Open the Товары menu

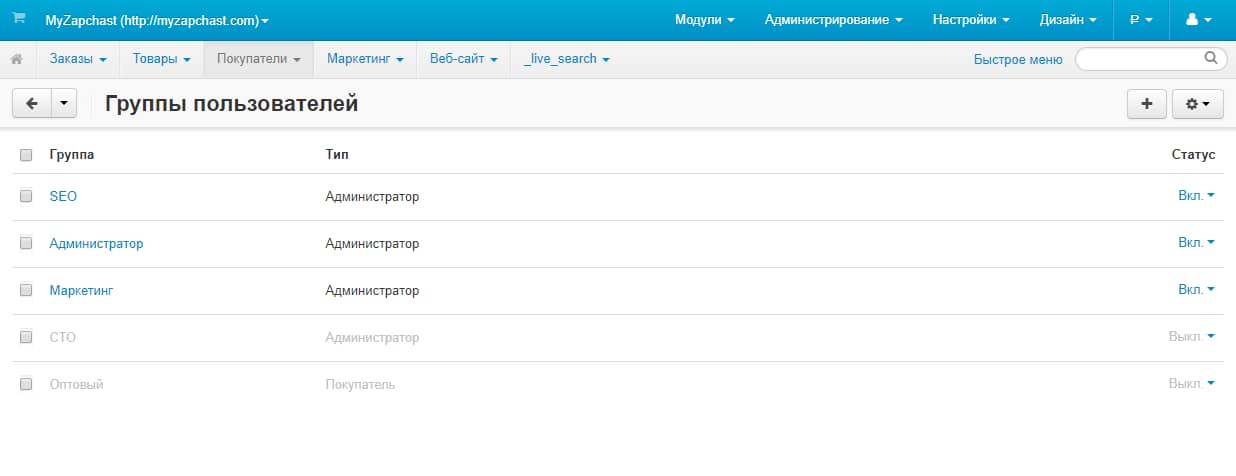coord(161,59)
